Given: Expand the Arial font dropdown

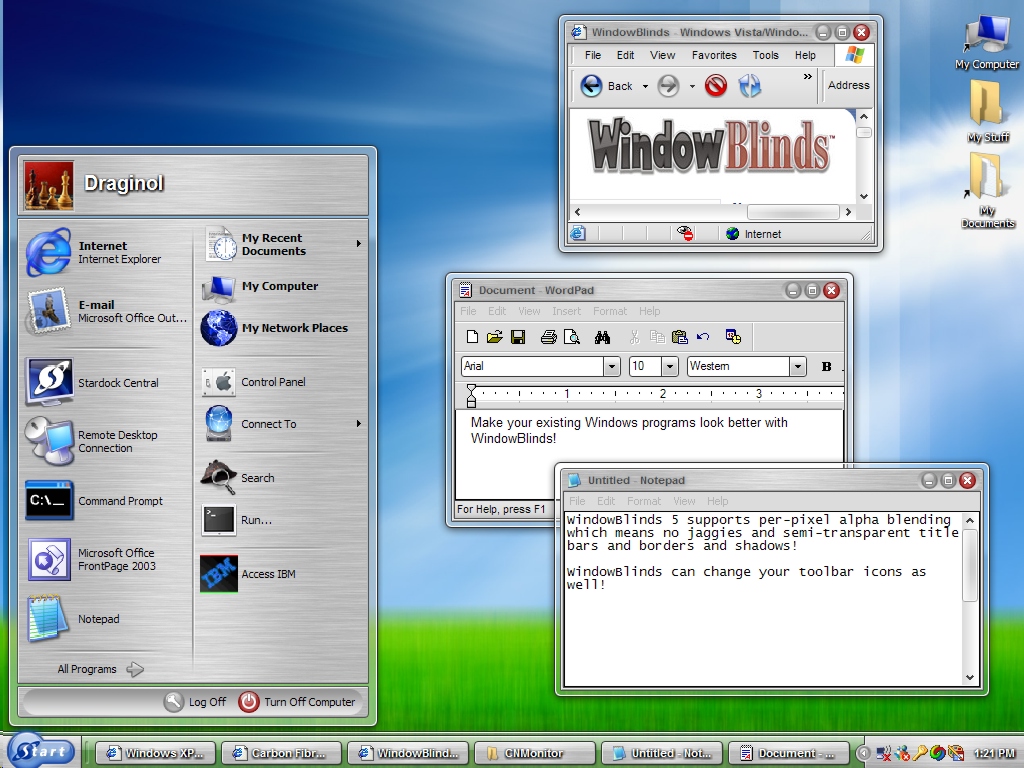Looking at the screenshot, I should [611, 366].
